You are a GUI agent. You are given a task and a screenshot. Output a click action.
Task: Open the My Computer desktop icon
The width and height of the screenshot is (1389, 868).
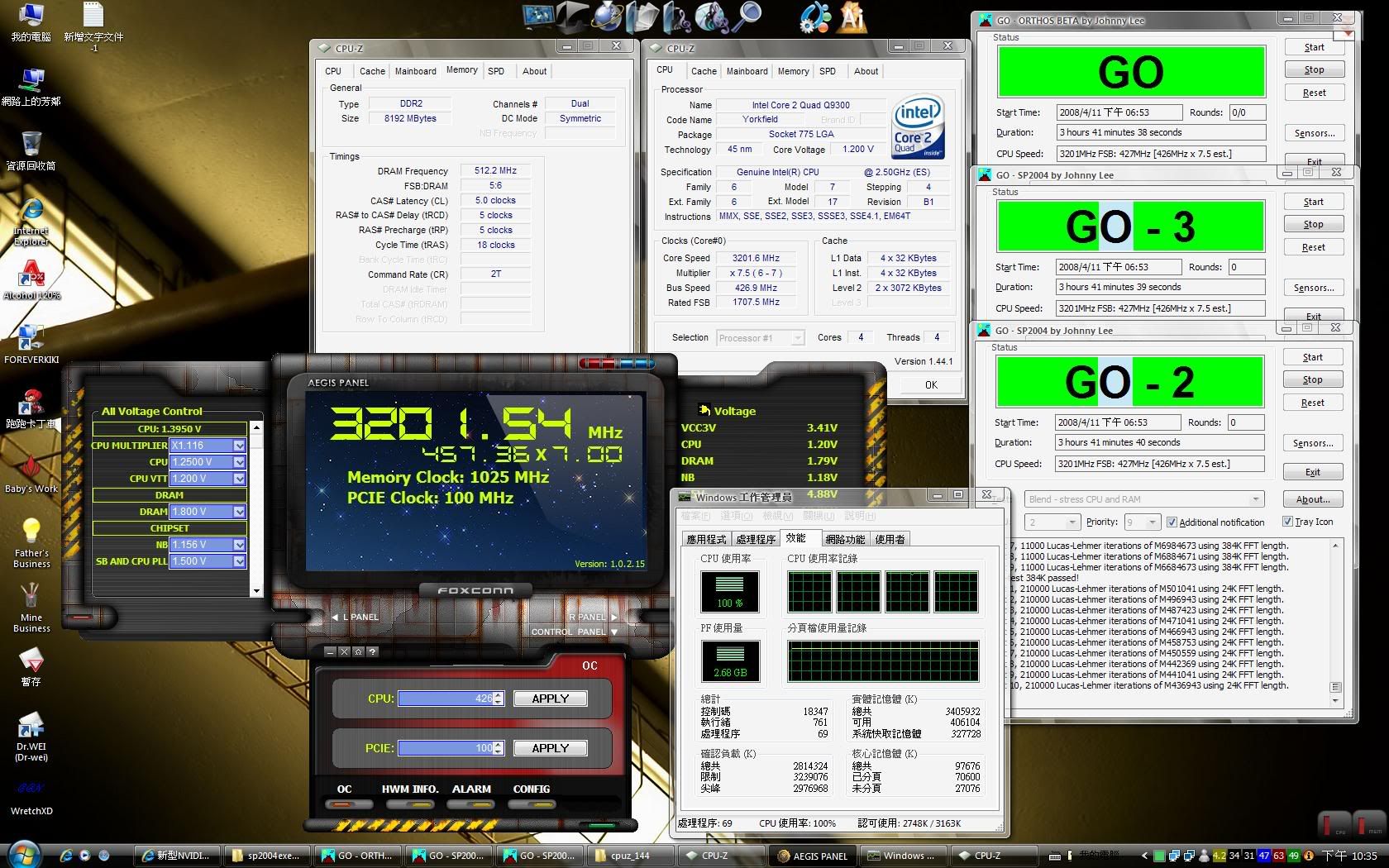coord(31,22)
